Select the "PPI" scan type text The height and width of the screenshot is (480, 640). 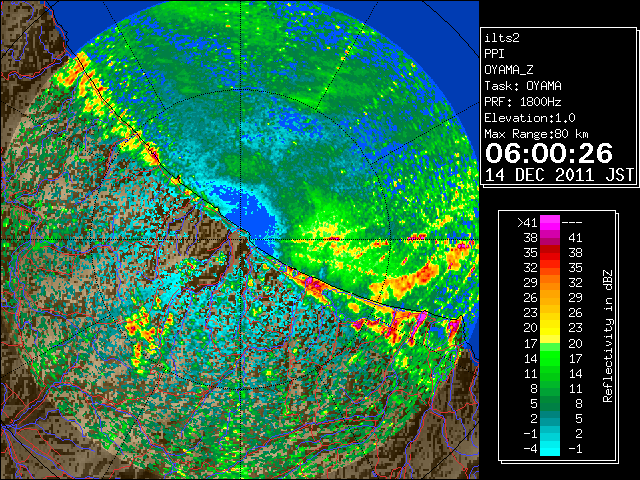click(494, 54)
